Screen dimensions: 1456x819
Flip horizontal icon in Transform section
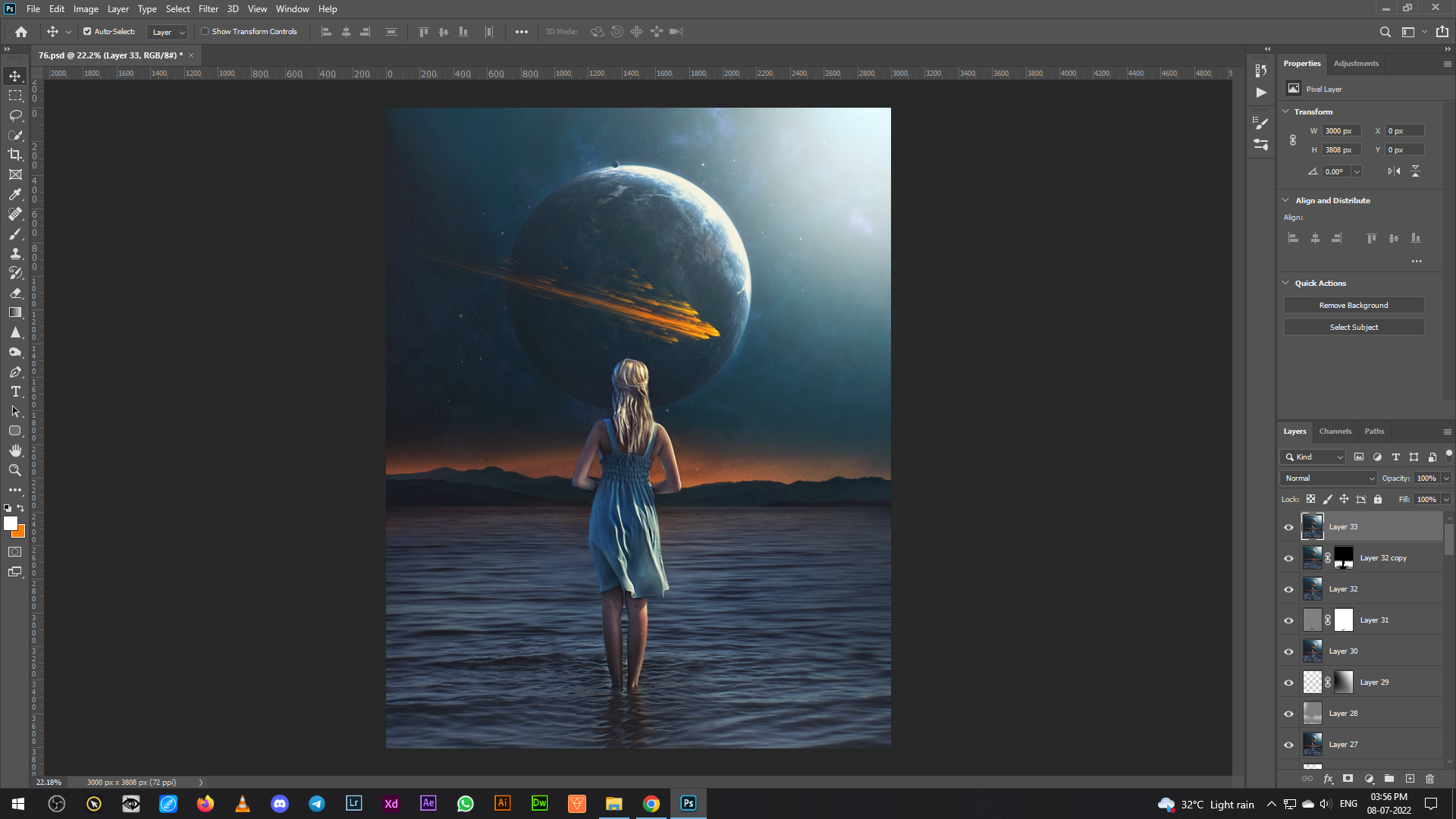[1394, 171]
